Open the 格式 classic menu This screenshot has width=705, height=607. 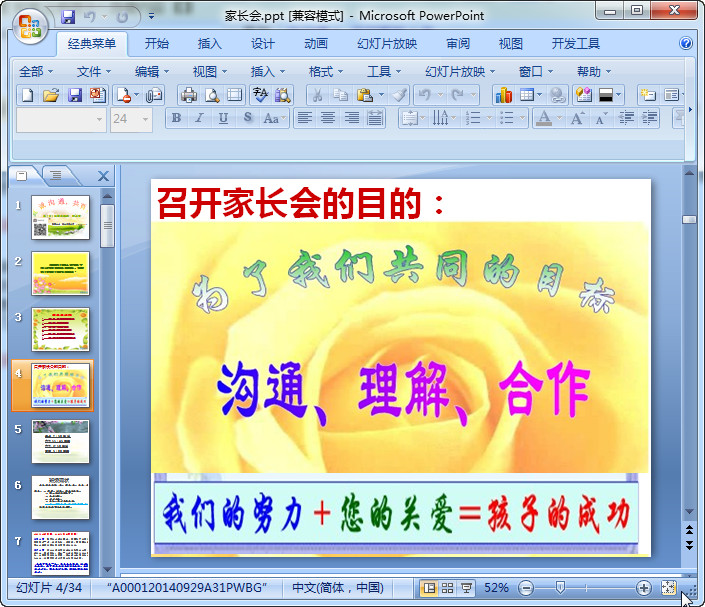[x=326, y=71]
